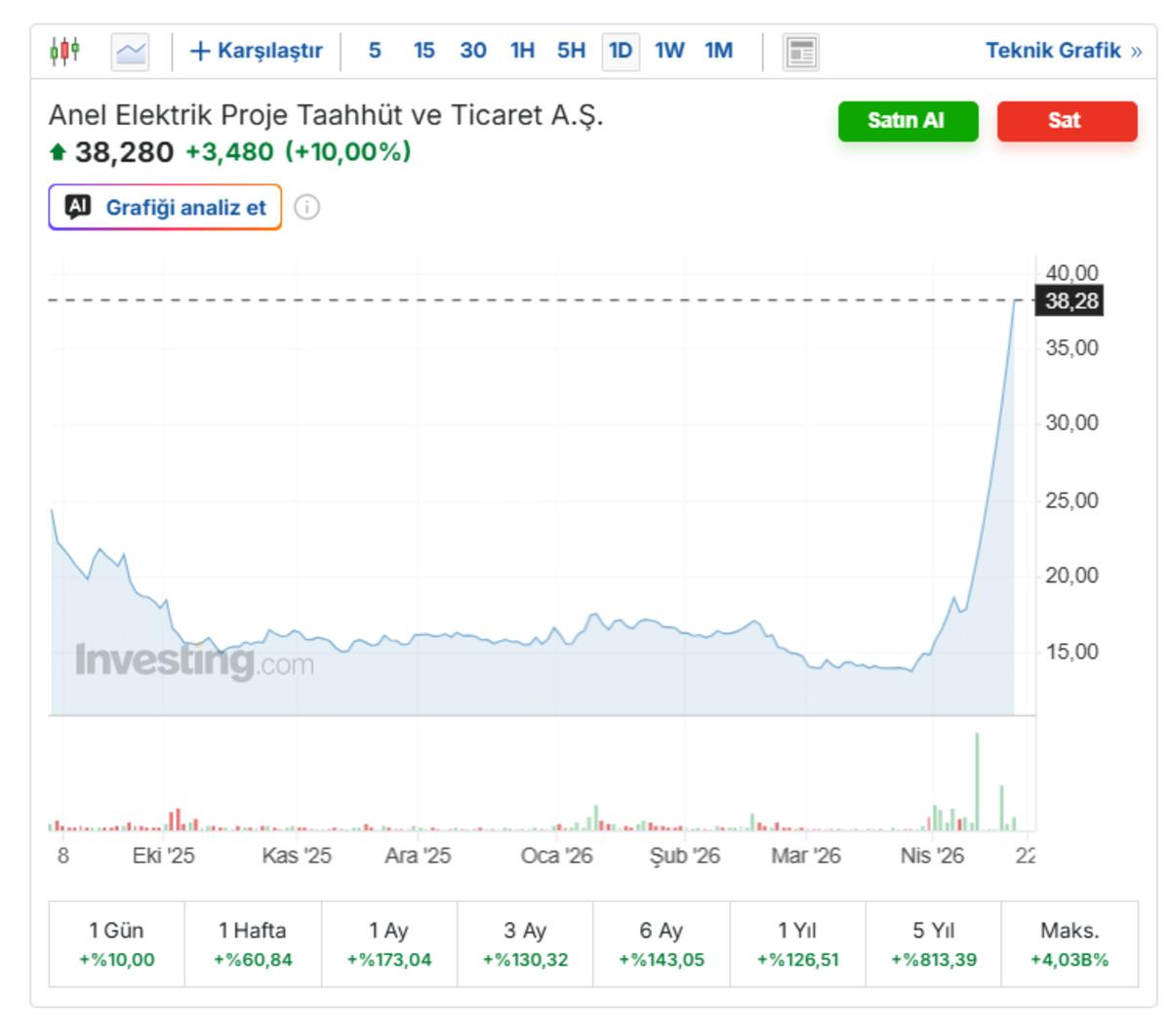The image size is (1171, 1036).
Task: Click the tallest volume bar in April
Action: (977, 780)
